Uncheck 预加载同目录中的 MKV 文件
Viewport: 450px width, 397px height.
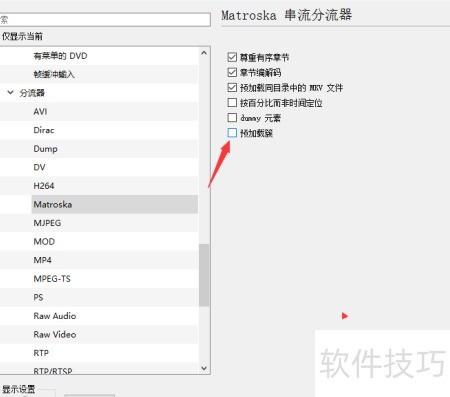point(232,88)
